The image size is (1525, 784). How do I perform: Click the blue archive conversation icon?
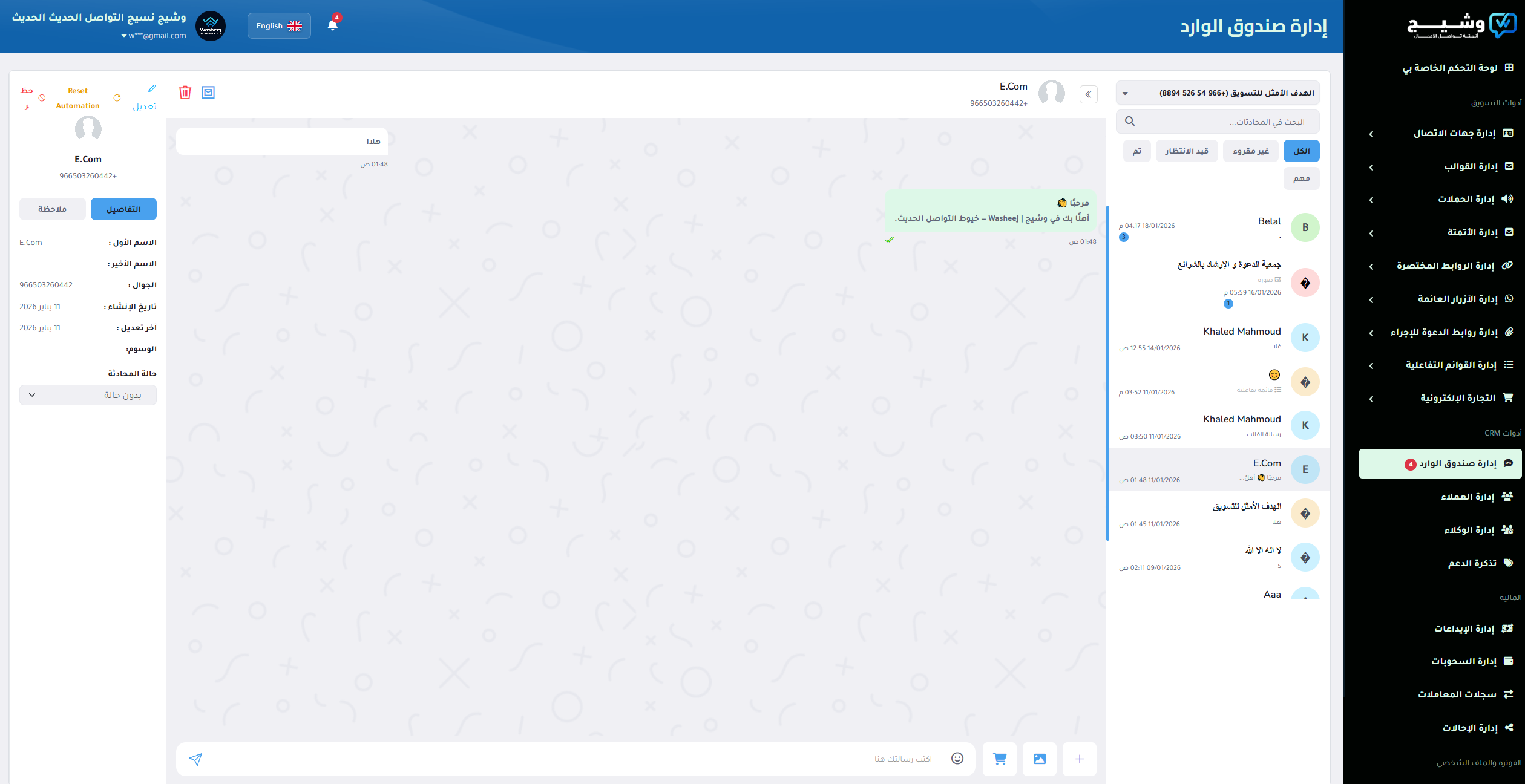point(208,93)
